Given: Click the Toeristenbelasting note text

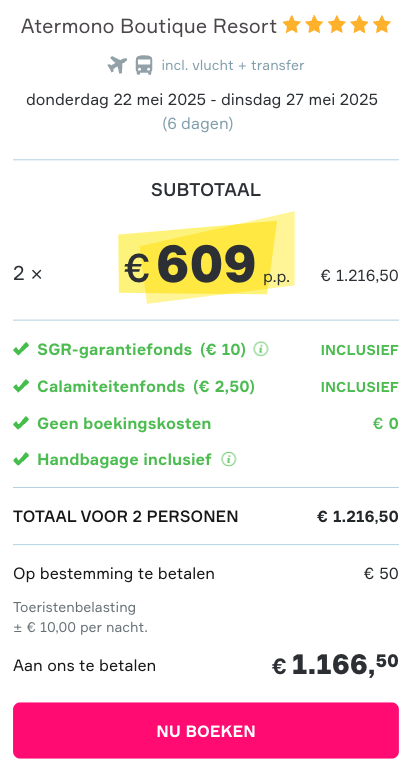Looking at the screenshot, I should click(80, 618).
